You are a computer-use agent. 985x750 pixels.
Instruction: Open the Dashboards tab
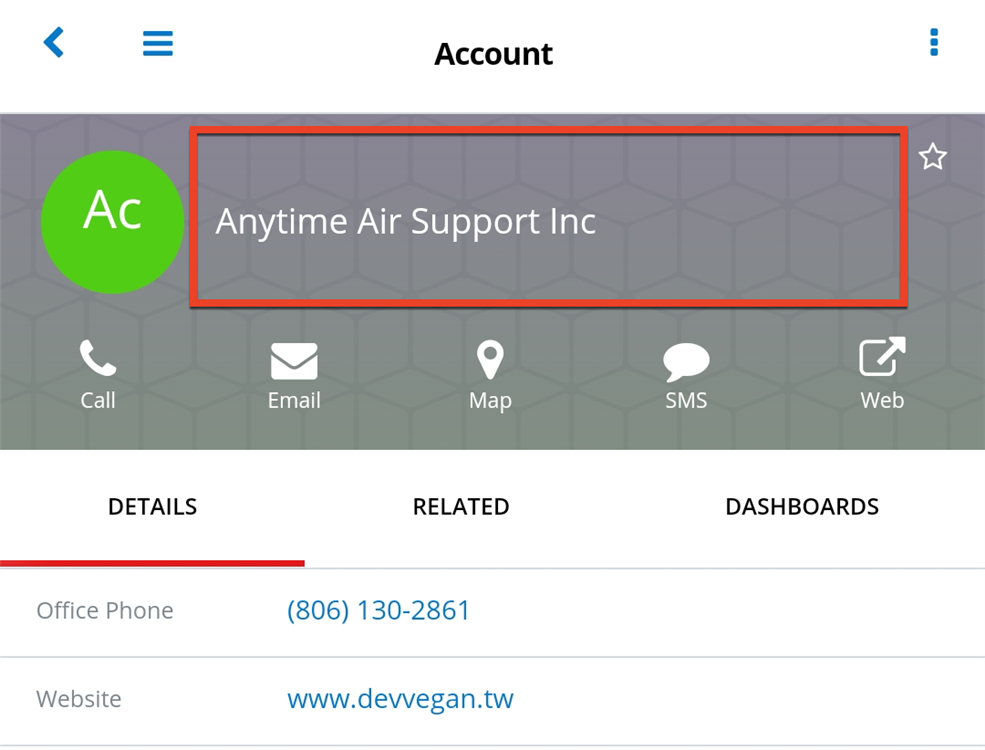click(x=802, y=507)
